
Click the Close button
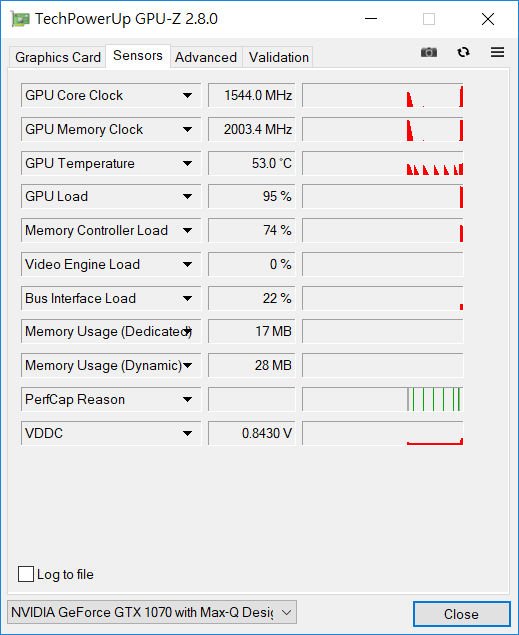(461, 614)
